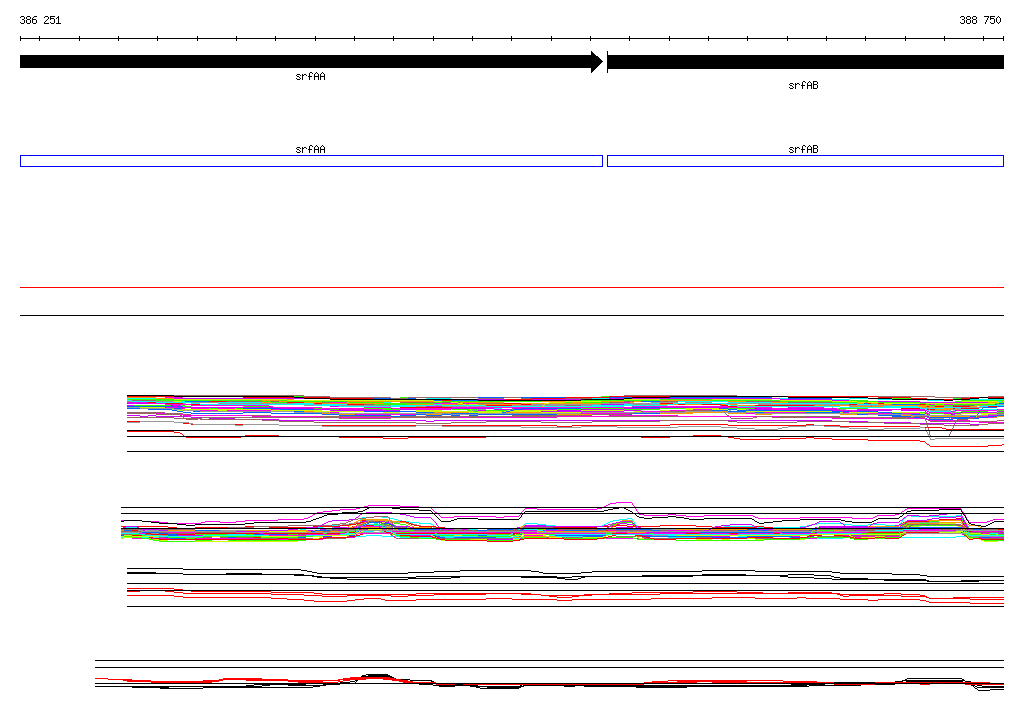Select srfAA text above the blue box
1024x714 pixels.
pyautogui.click(x=310, y=150)
